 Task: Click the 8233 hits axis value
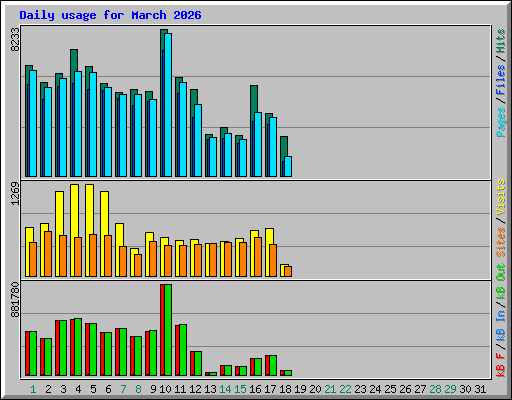click(15, 40)
